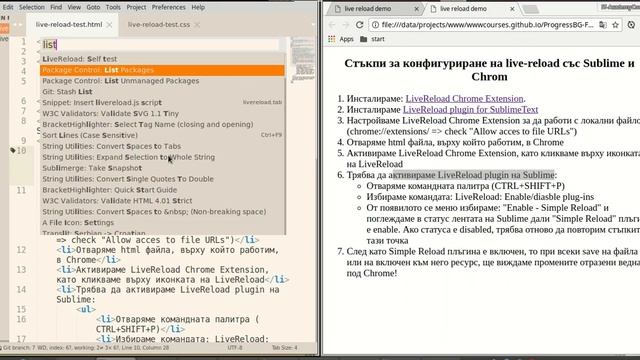Select A File Icon: Settings command
The width and height of the screenshot is (640, 360).
click(x=162, y=222)
